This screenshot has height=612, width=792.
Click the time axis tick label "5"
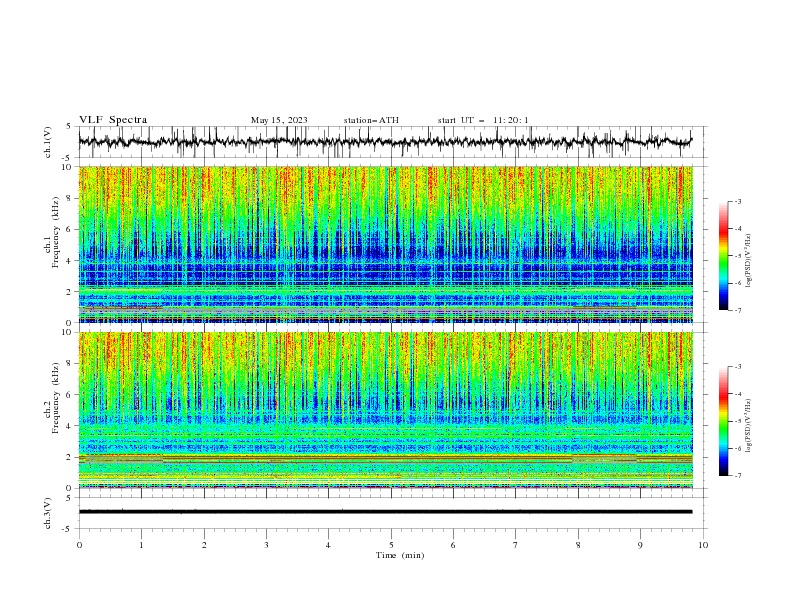tap(391, 545)
